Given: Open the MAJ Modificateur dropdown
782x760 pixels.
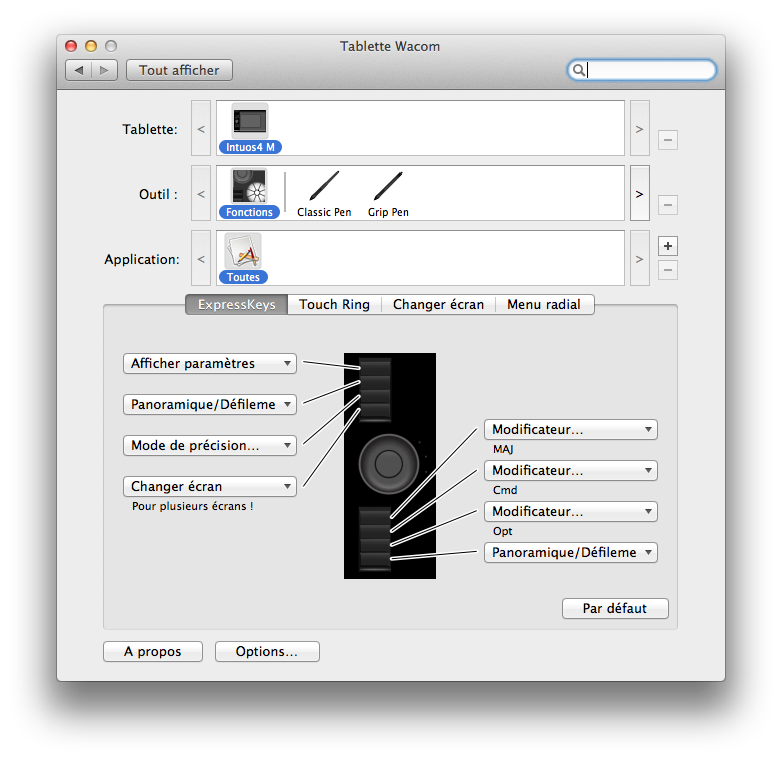Looking at the screenshot, I should point(570,429).
